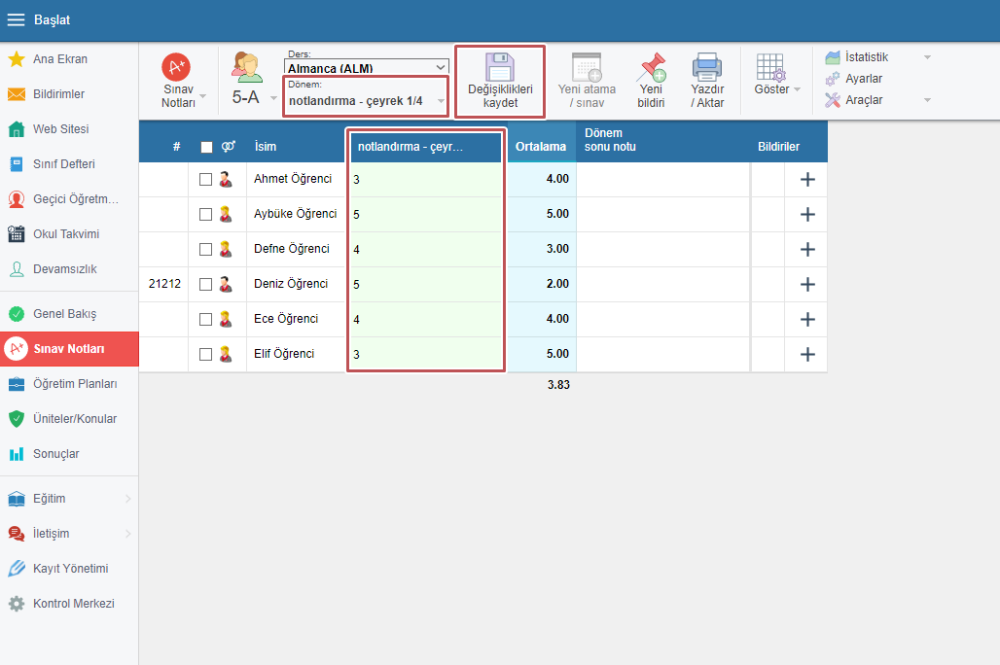Click the Yazdır / Aktar printer icon

pyautogui.click(x=707, y=67)
